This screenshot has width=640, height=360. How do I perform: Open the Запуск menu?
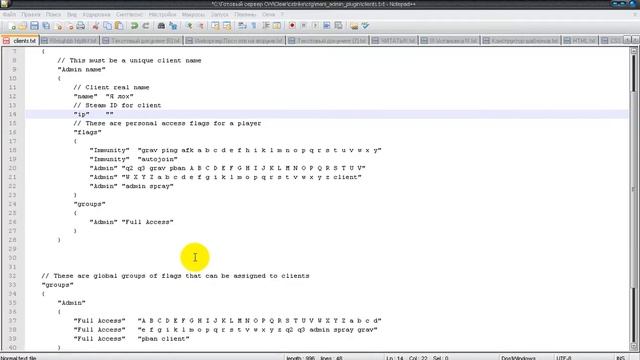219,14
